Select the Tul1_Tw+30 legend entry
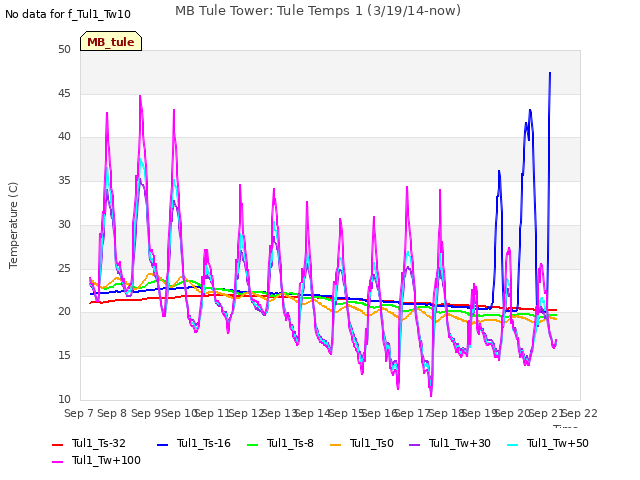Screen dimensions: 640x480 pyautogui.click(x=450, y=443)
